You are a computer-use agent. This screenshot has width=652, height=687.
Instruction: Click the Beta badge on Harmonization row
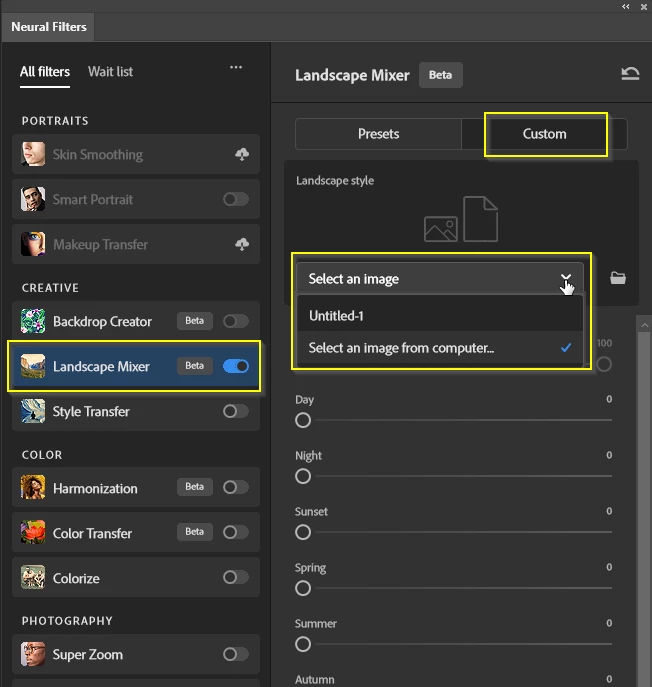195,487
